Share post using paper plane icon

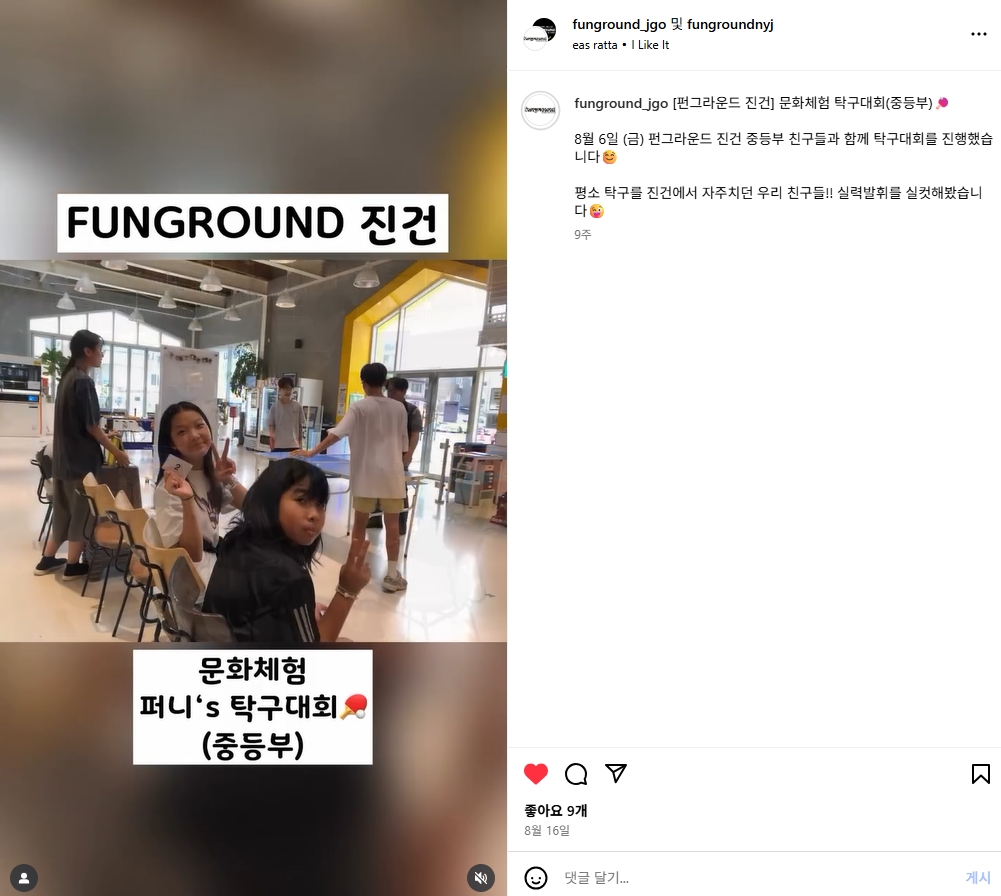[x=616, y=773]
